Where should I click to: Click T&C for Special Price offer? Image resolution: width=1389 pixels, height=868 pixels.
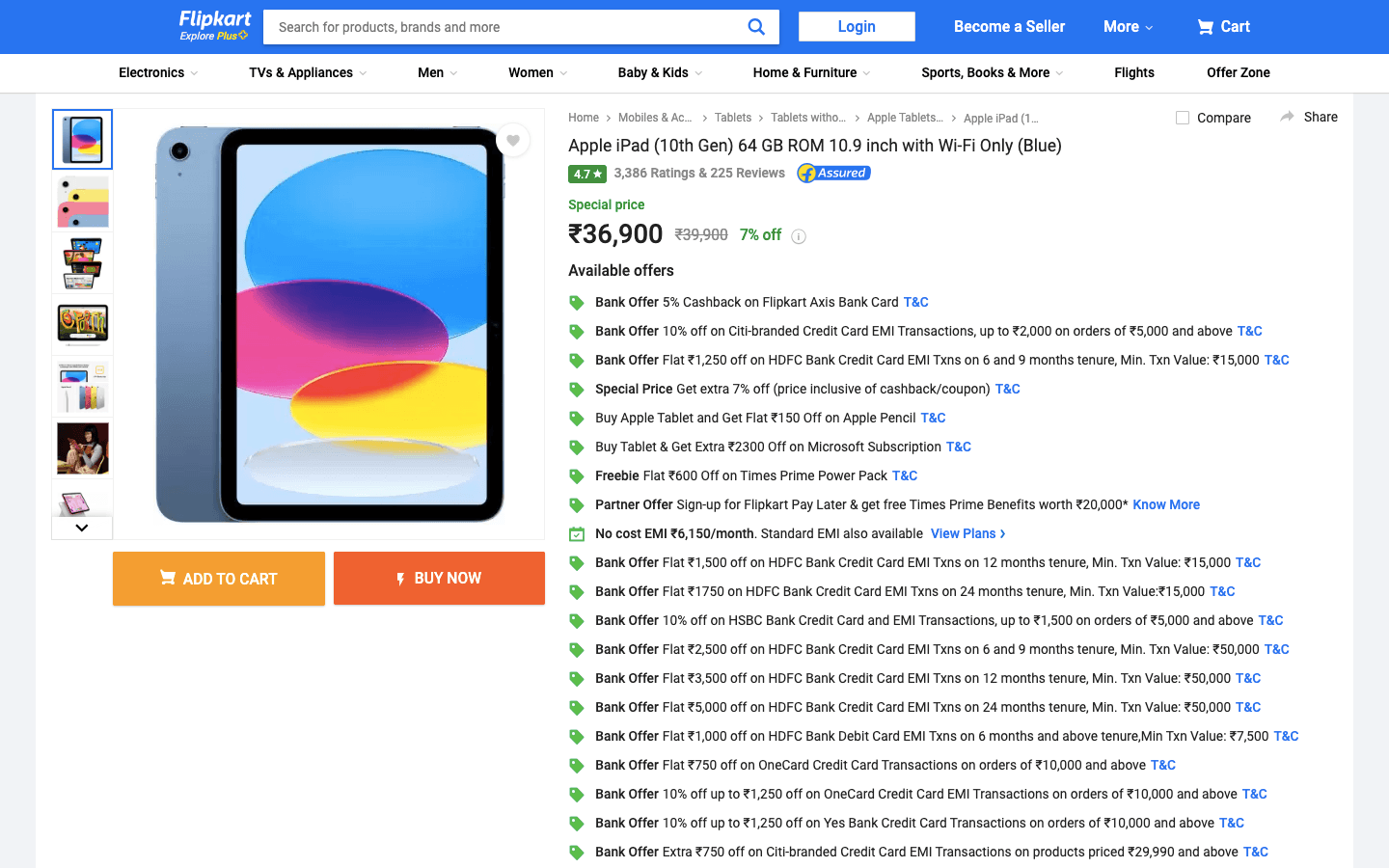[1007, 389]
